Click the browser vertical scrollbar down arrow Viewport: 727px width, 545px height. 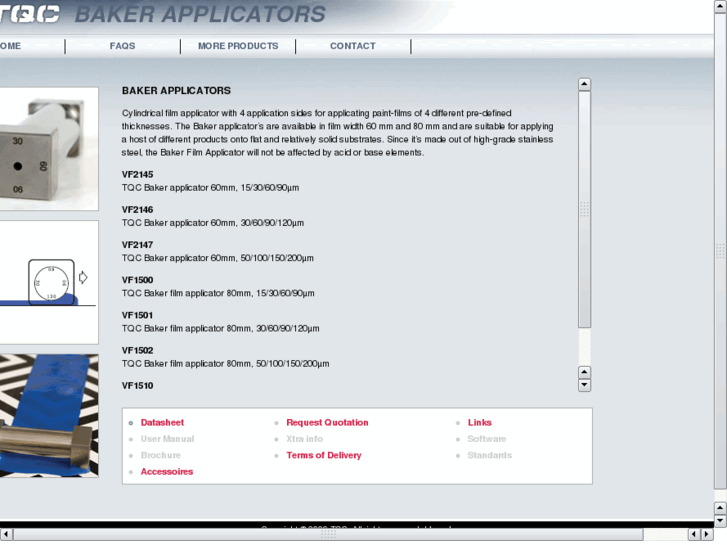tap(720, 521)
